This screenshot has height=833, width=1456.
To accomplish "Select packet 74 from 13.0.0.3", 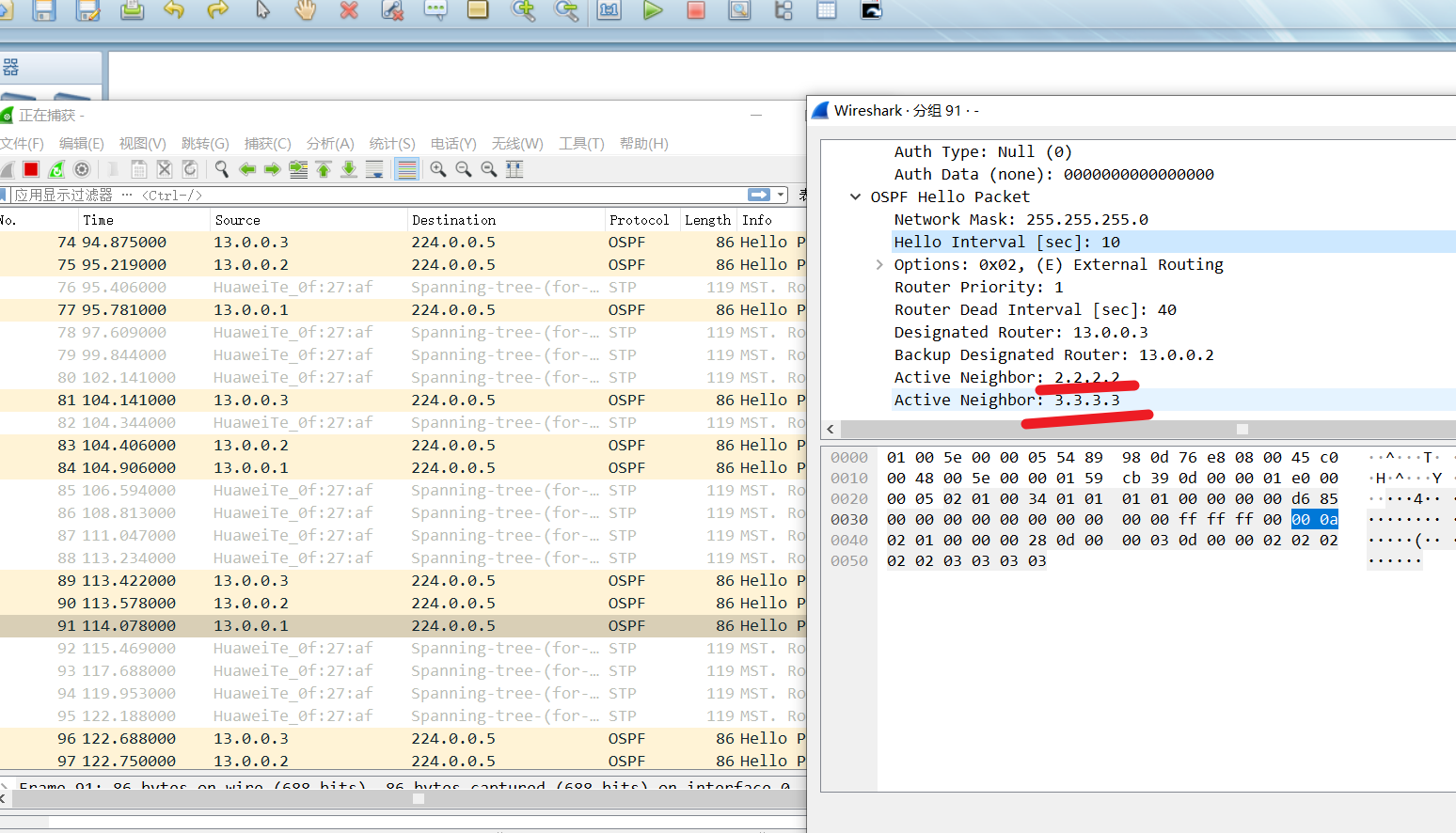I will tap(403, 242).
